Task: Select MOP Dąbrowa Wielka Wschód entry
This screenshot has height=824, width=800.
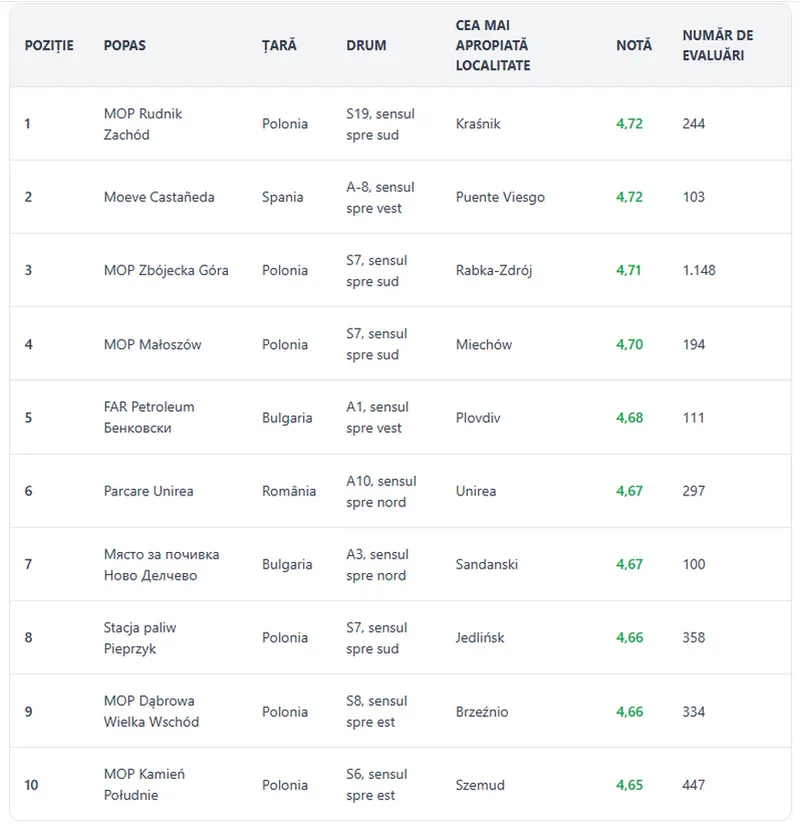Action: pos(151,712)
